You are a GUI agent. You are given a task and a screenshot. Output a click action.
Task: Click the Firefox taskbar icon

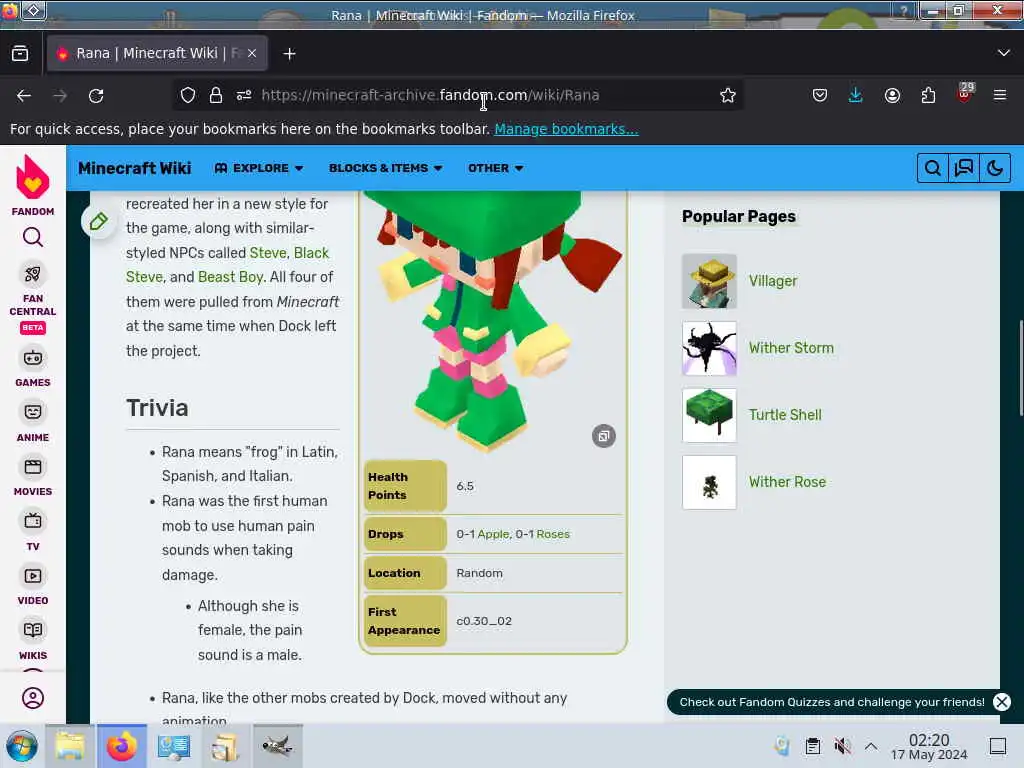point(121,746)
